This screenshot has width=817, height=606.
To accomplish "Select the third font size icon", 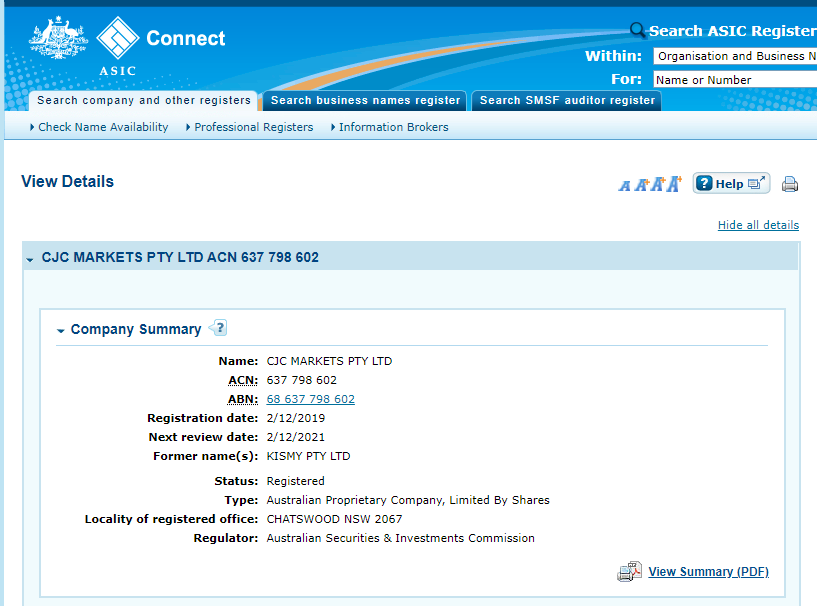I will click(x=658, y=184).
